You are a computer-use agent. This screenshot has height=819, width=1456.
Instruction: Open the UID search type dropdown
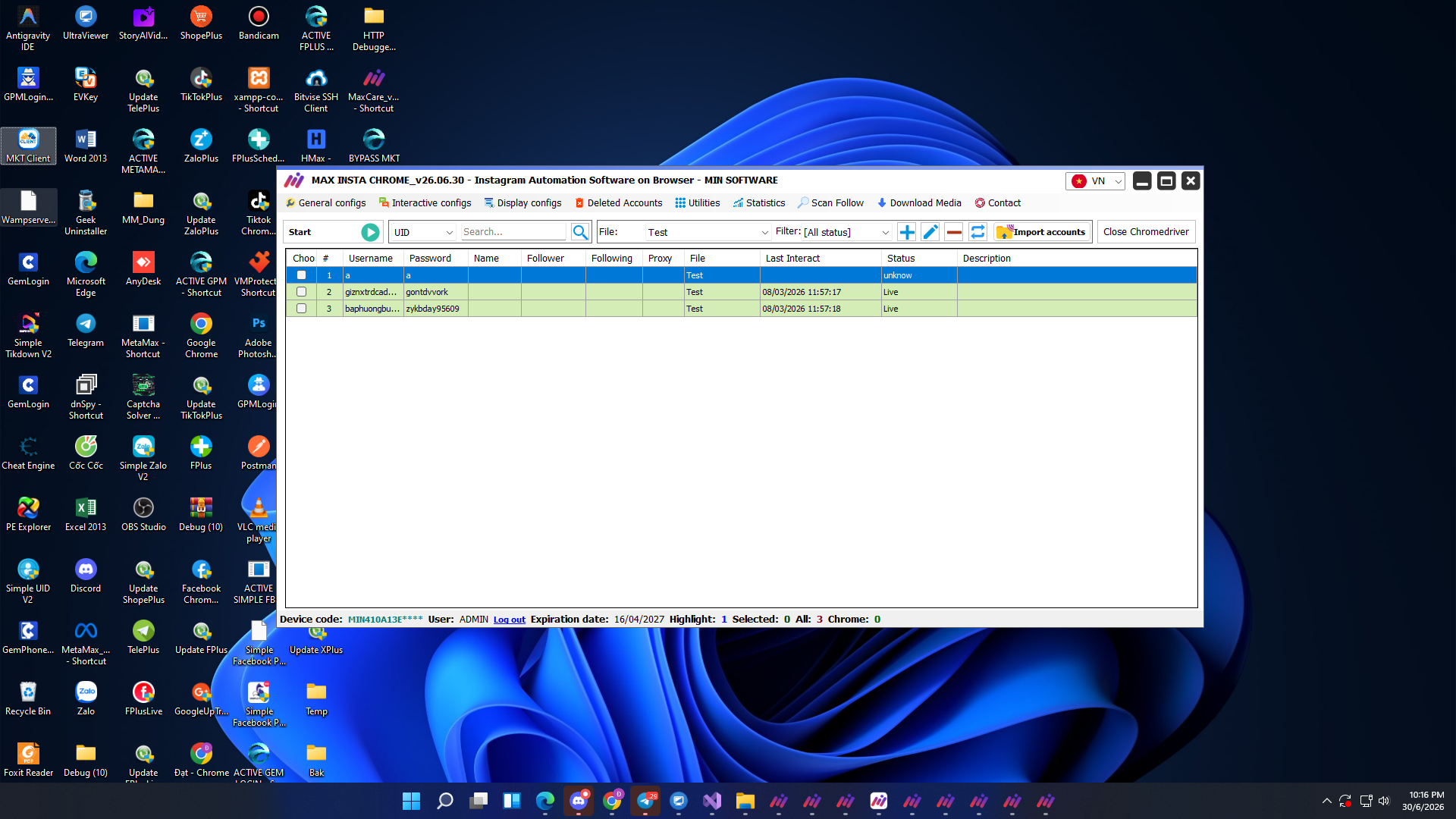tap(423, 232)
